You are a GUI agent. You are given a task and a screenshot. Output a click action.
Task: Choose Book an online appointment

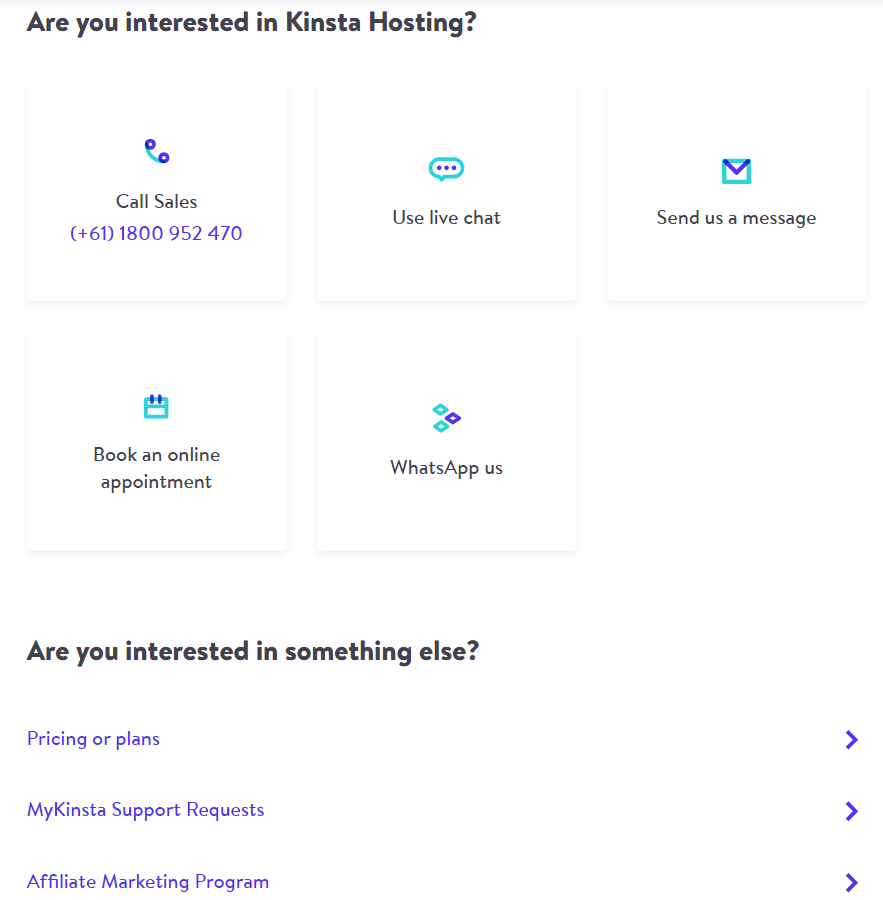(x=156, y=440)
